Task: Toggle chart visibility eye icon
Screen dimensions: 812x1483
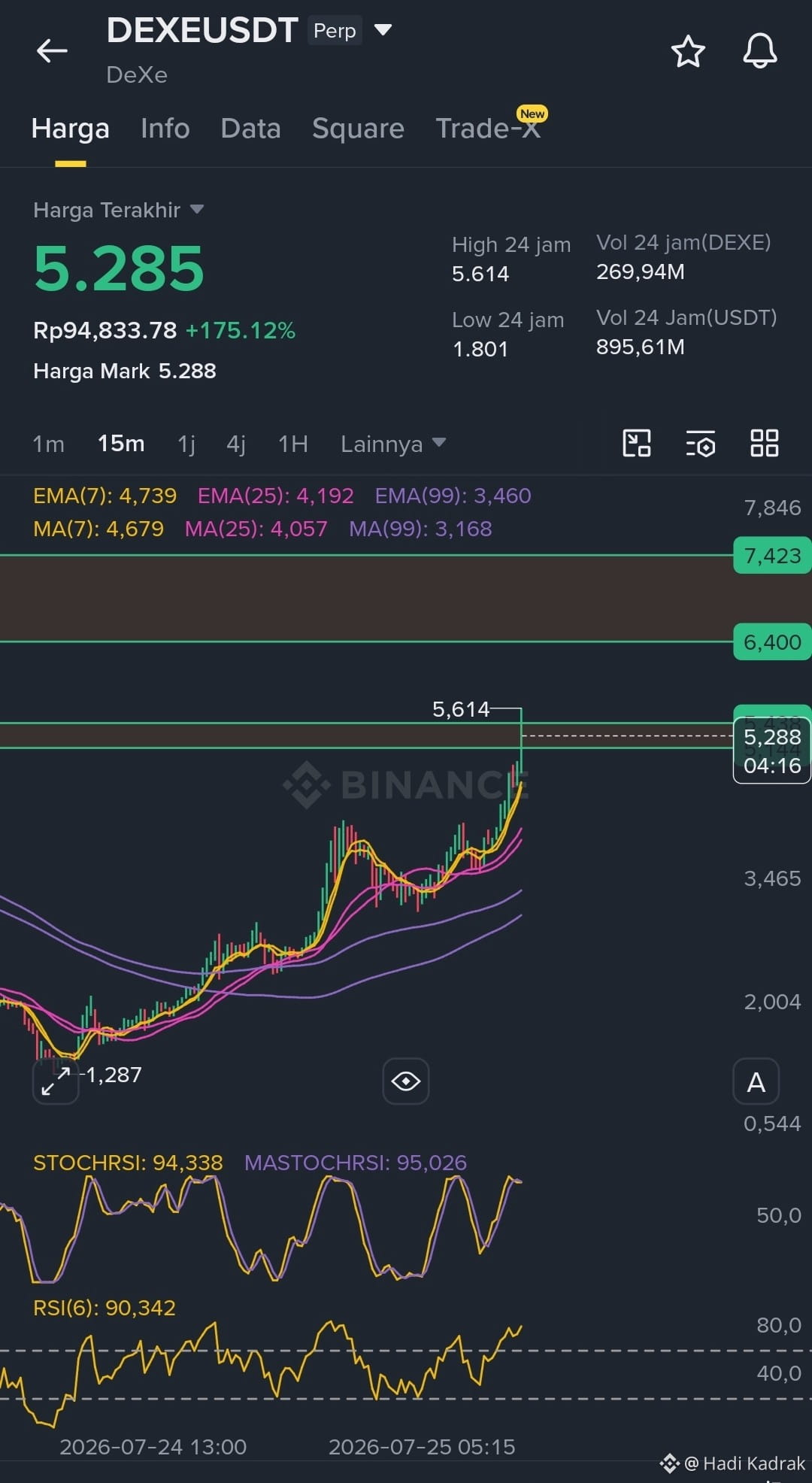Action: click(x=406, y=1081)
